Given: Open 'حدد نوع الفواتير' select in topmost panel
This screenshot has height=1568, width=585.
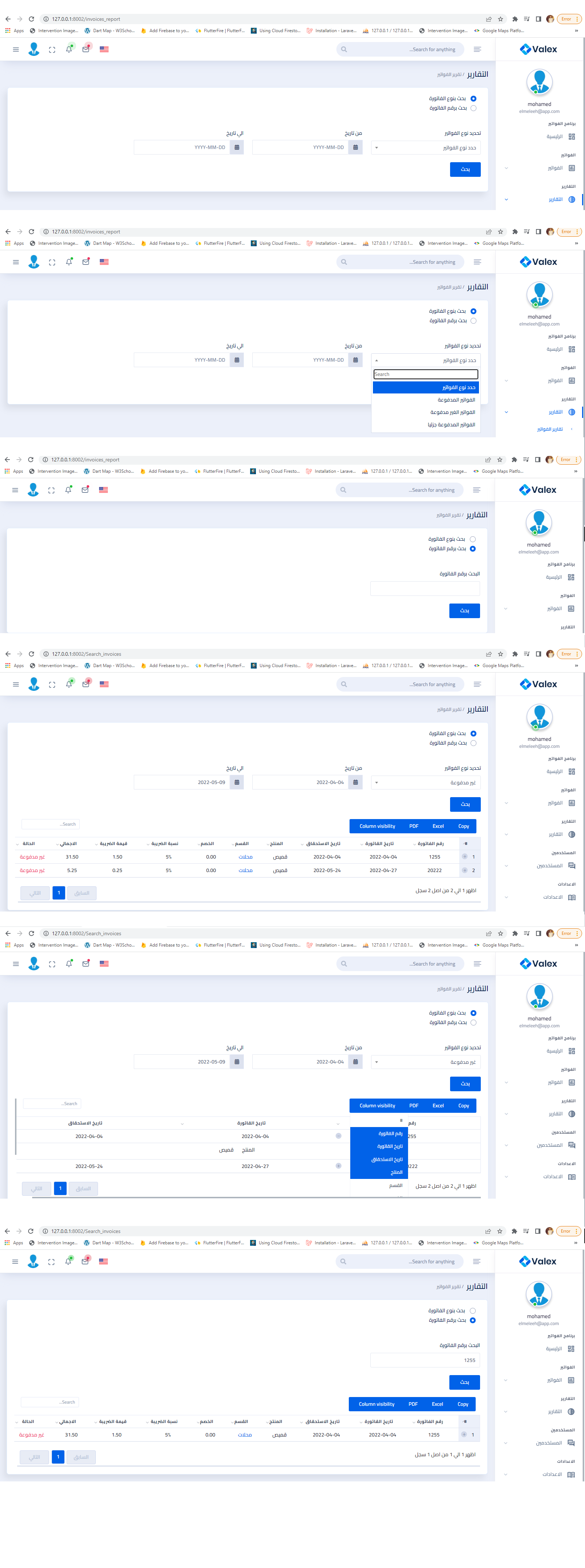Looking at the screenshot, I should (x=426, y=147).
